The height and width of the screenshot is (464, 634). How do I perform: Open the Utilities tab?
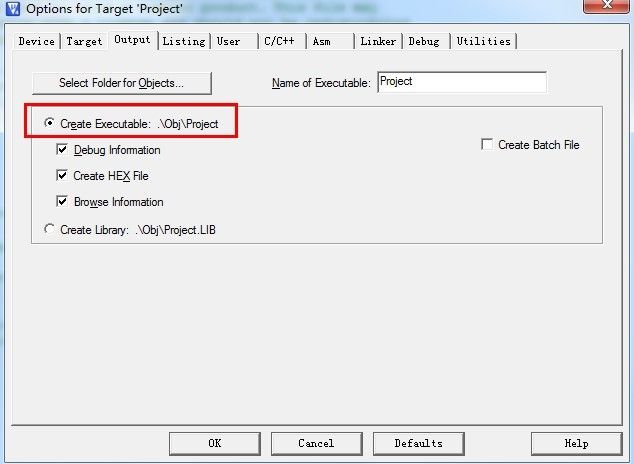484,41
